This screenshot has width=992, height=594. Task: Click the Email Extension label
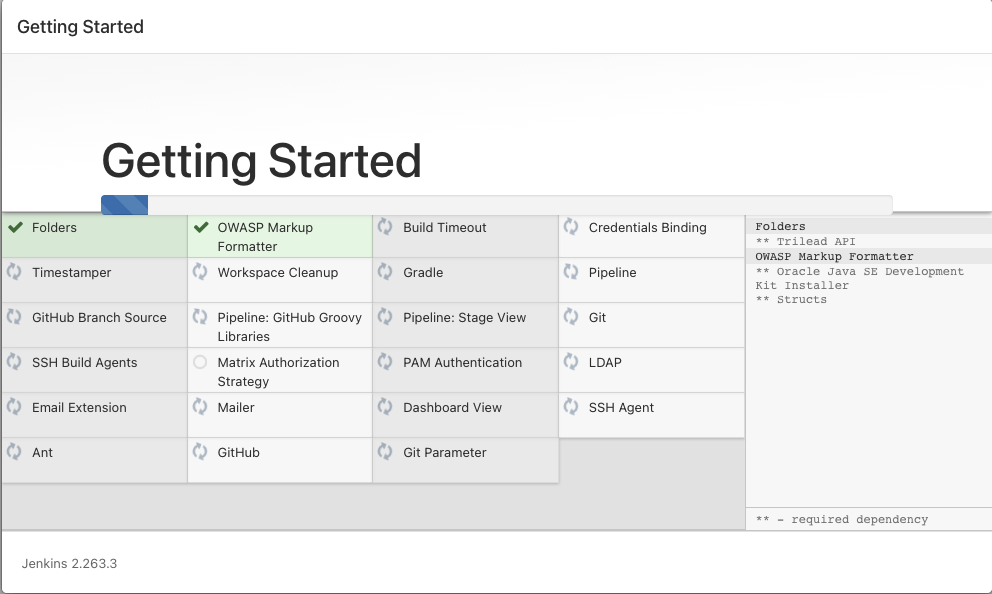[x=79, y=407]
